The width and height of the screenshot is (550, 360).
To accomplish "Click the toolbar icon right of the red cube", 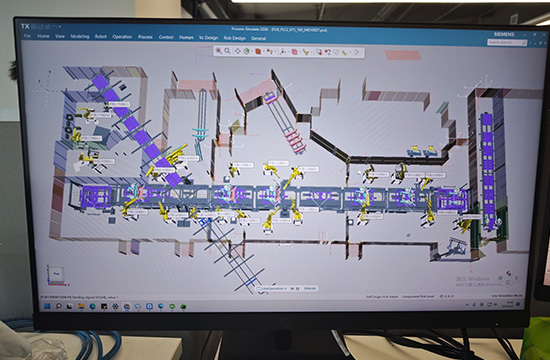I will click(269, 52).
